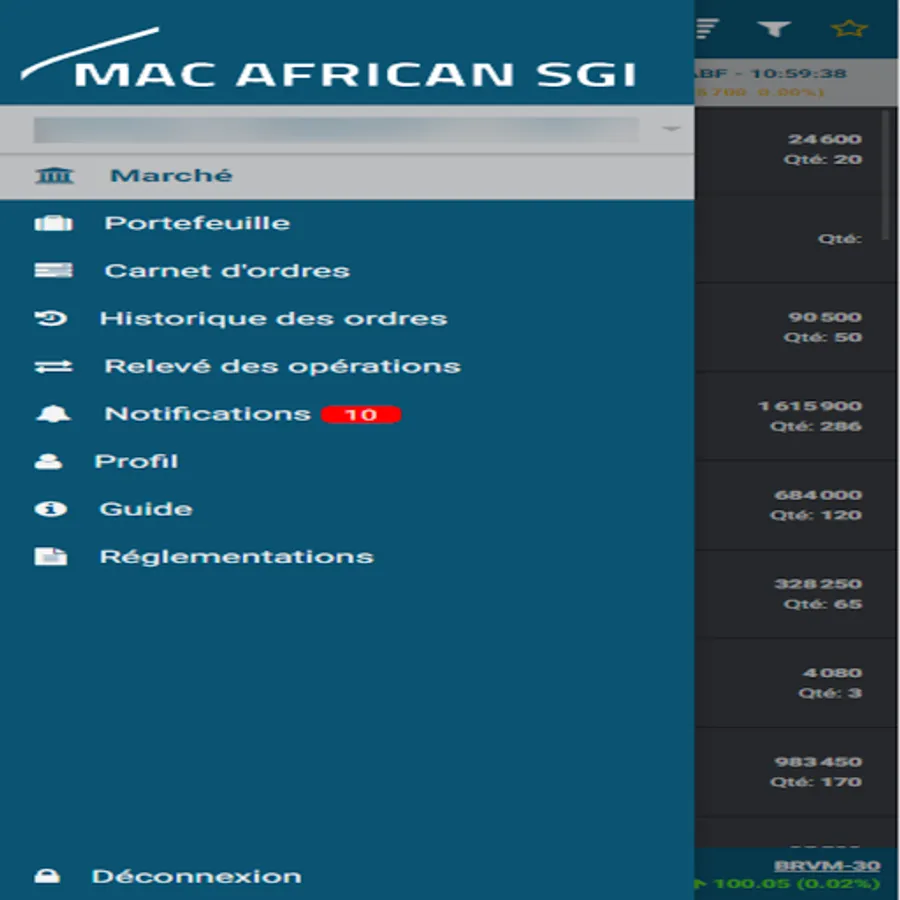Open the filter funnel icon
The height and width of the screenshot is (900, 900).
click(774, 28)
